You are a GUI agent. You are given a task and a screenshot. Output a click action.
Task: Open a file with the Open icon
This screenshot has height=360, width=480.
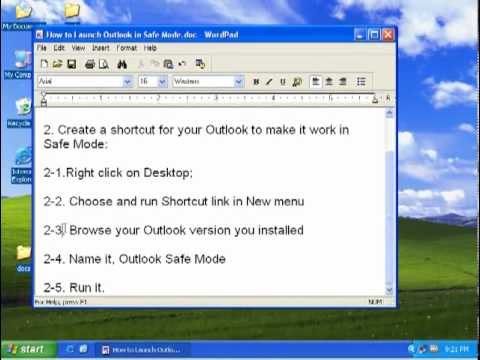tap(58, 64)
